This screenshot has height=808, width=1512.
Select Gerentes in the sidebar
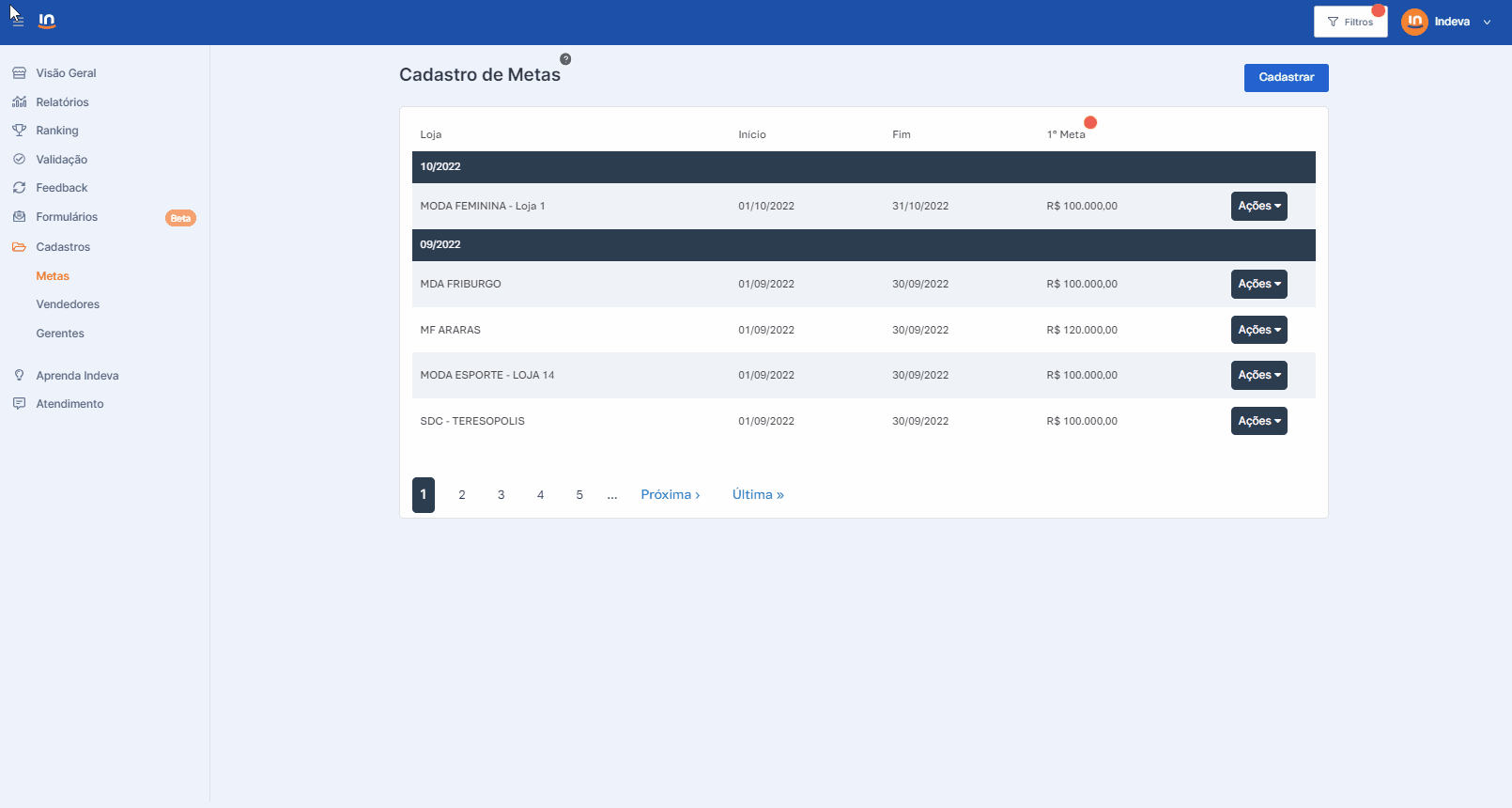[x=60, y=334]
